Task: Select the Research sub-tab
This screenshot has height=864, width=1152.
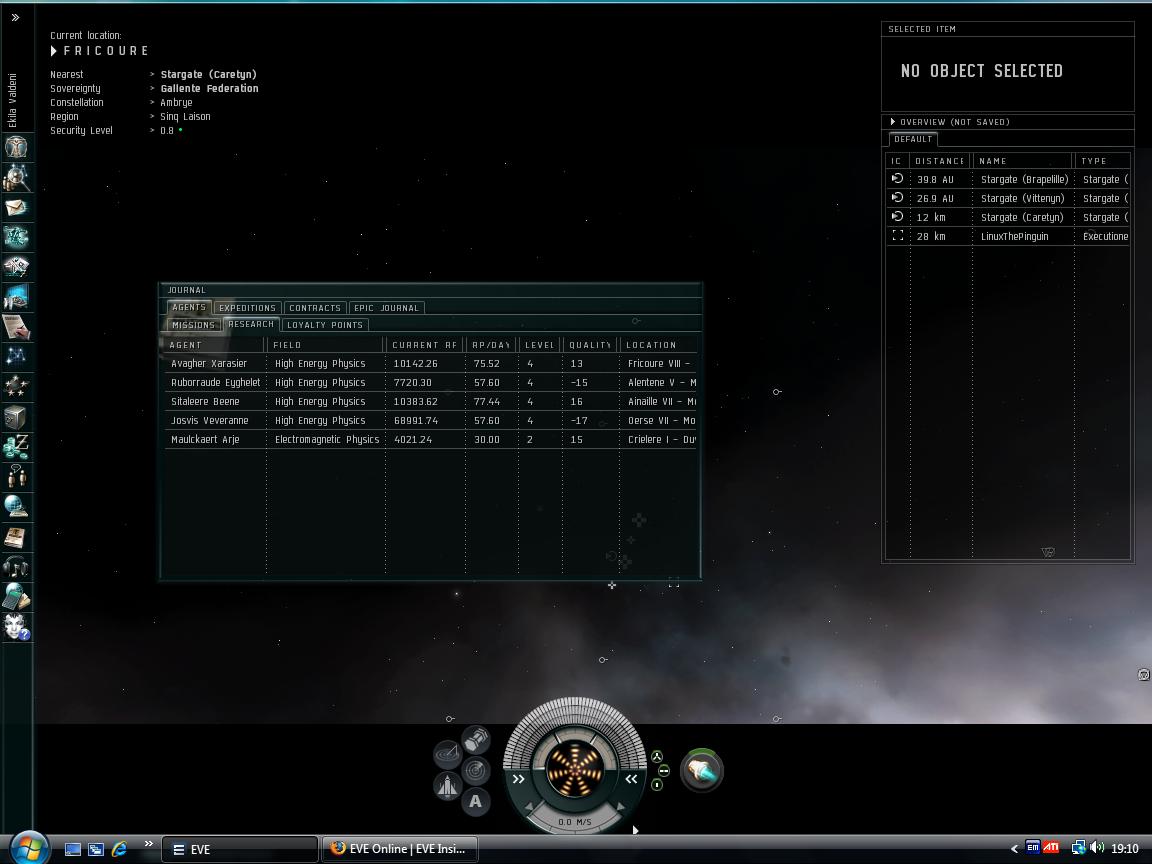Action: (251, 324)
